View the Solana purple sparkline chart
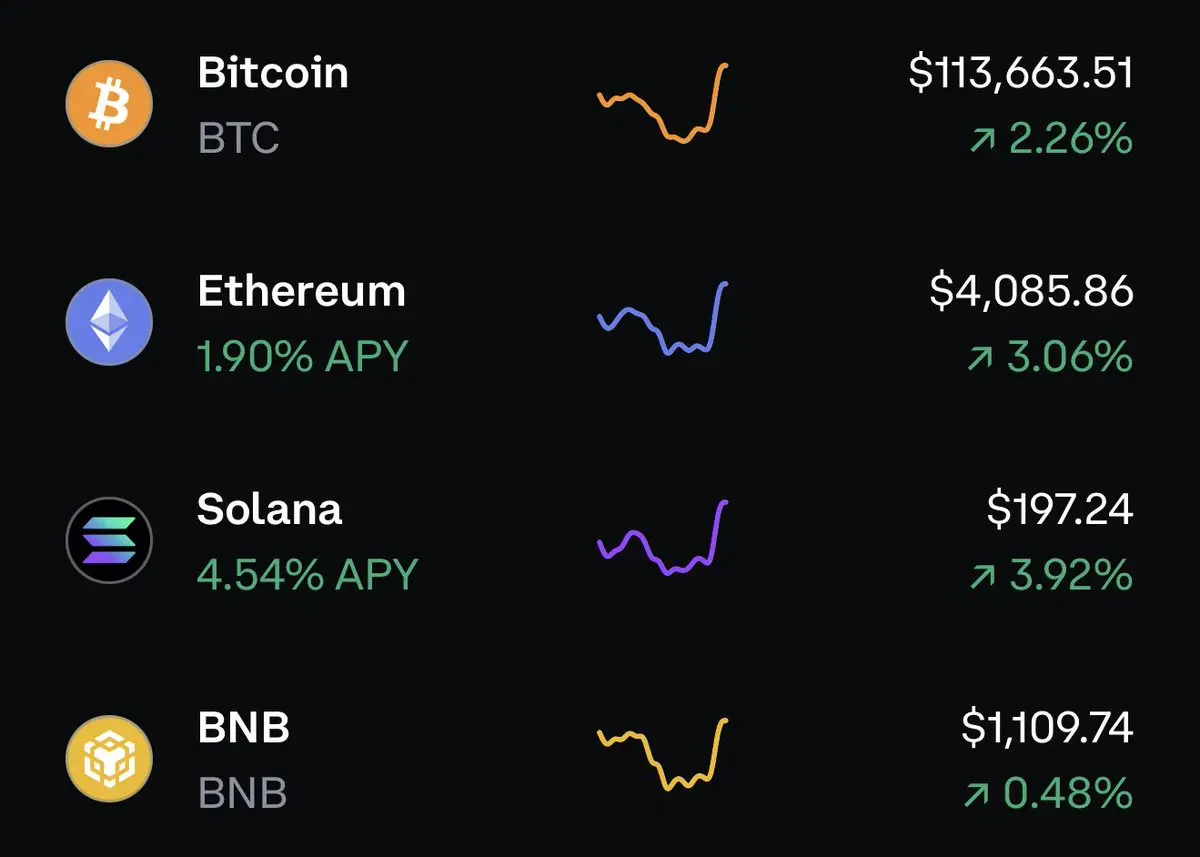Image resolution: width=1200 pixels, height=857 pixels. [662, 537]
